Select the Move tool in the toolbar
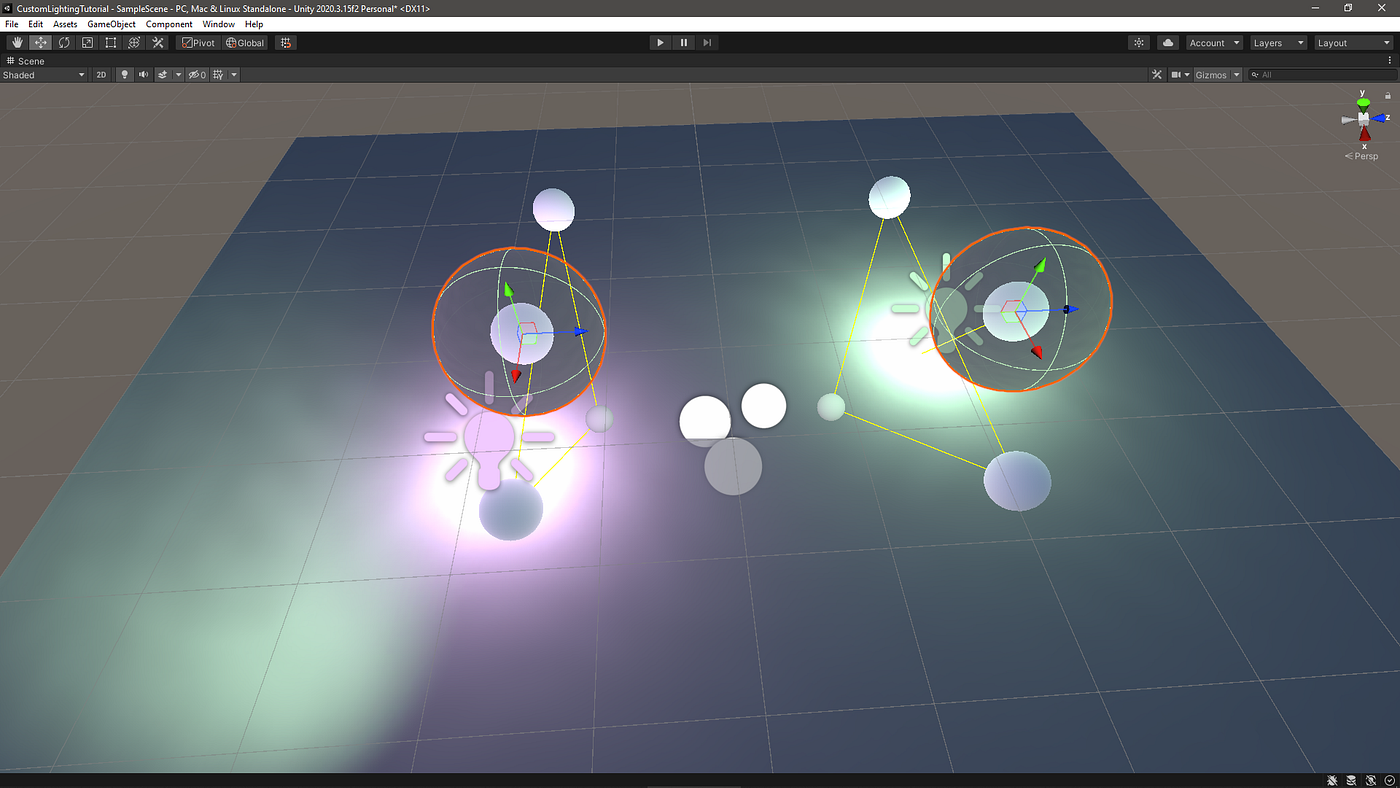 [x=41, y=42]
